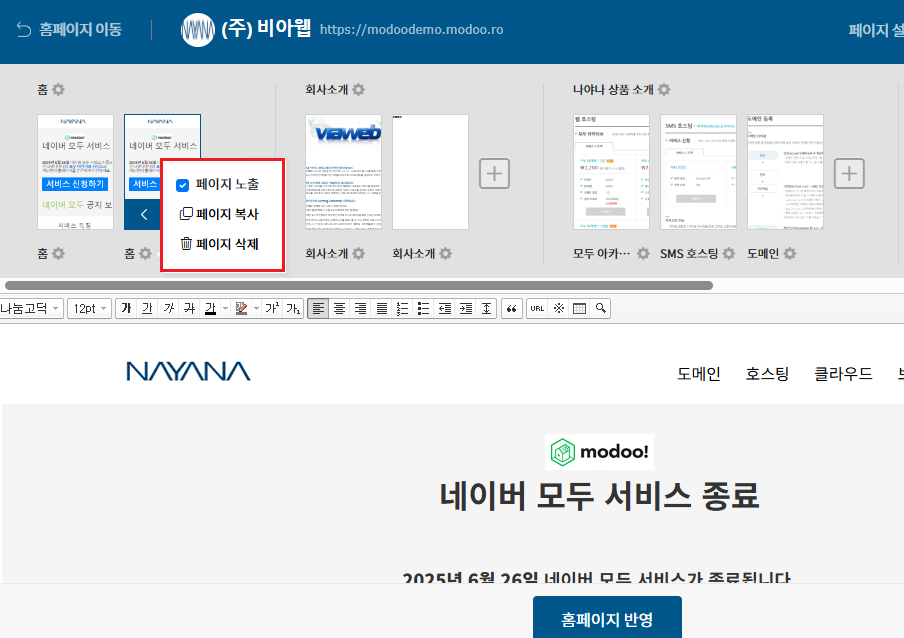Click 호스팅 in the NAYANA navigation
The height and width of the screenshot is (638, 904).
tap(767, 374)
